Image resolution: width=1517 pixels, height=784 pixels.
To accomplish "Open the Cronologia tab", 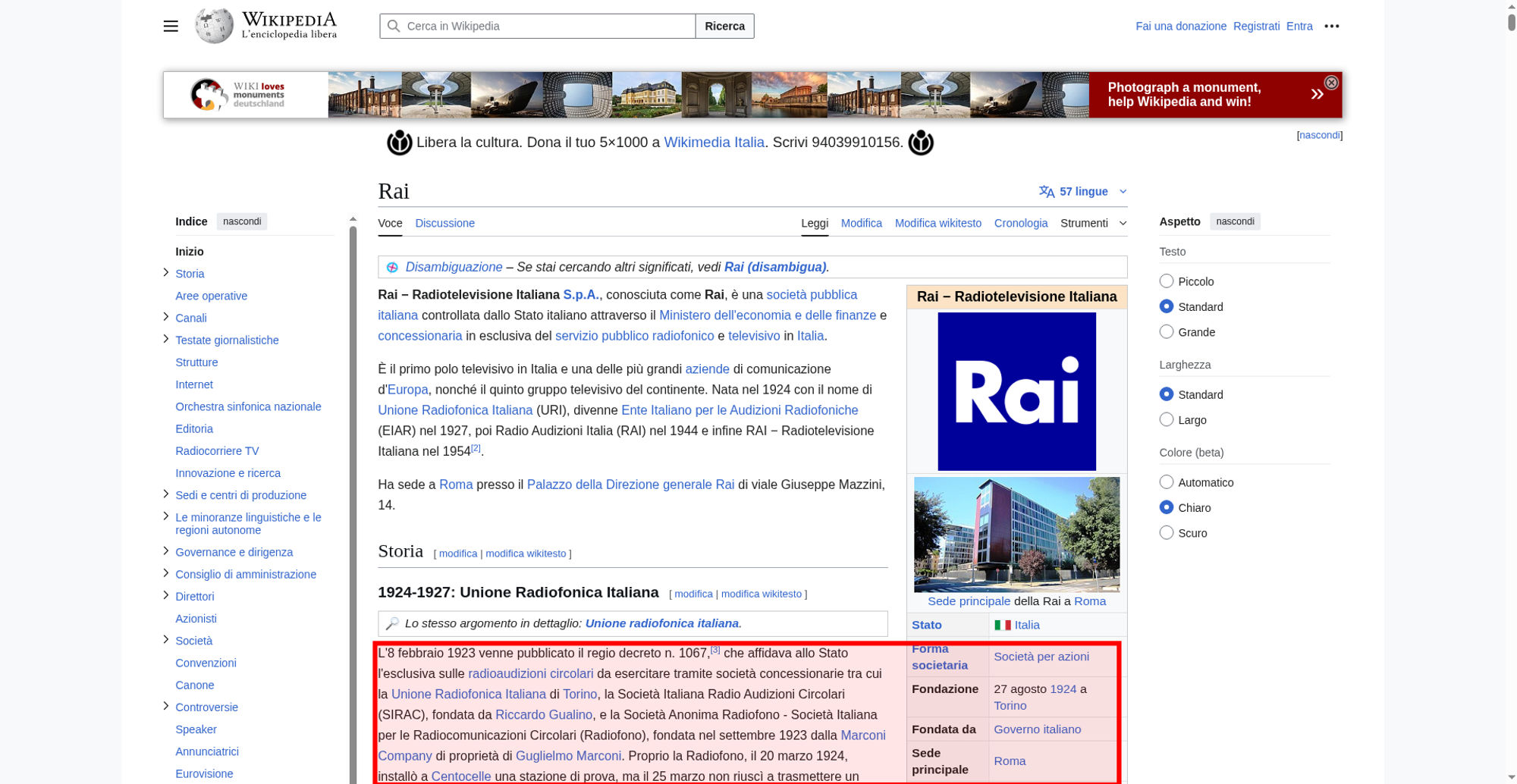I will tap(1021, 223).
